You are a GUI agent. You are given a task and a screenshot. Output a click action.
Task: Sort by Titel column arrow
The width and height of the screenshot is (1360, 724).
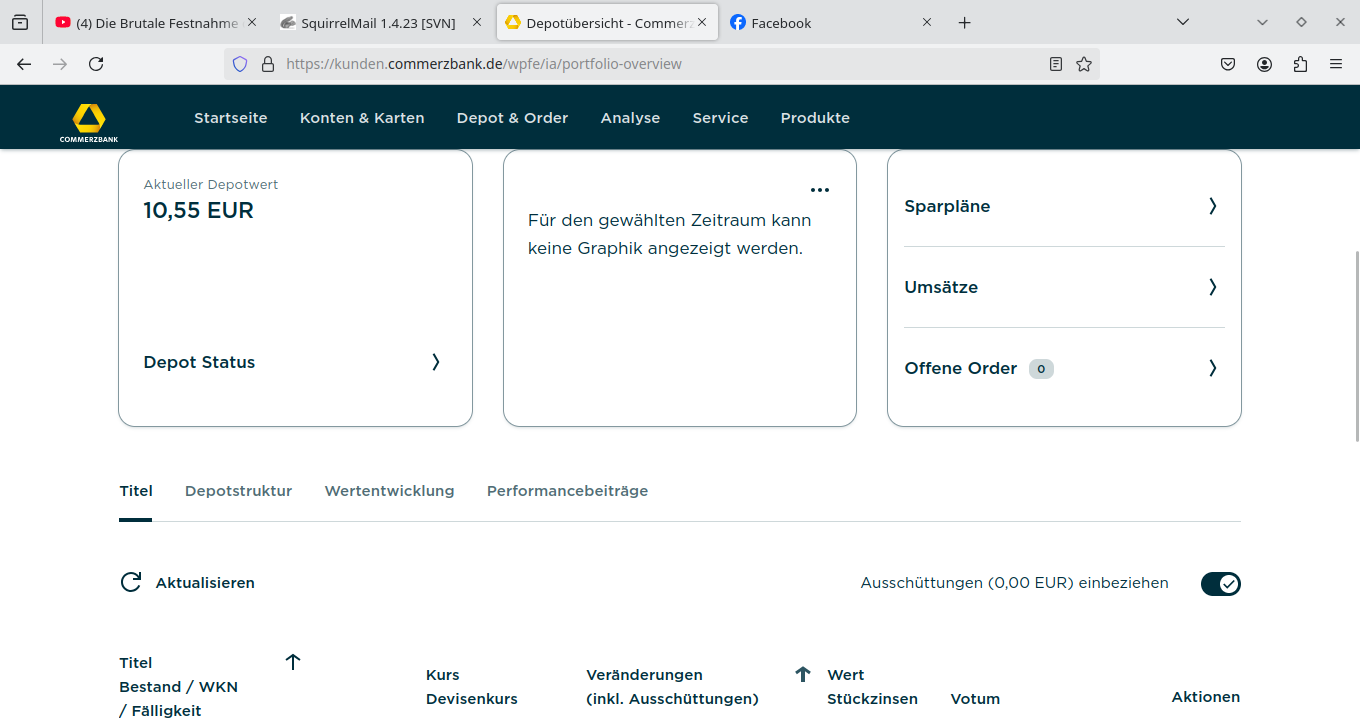(293, 662)
